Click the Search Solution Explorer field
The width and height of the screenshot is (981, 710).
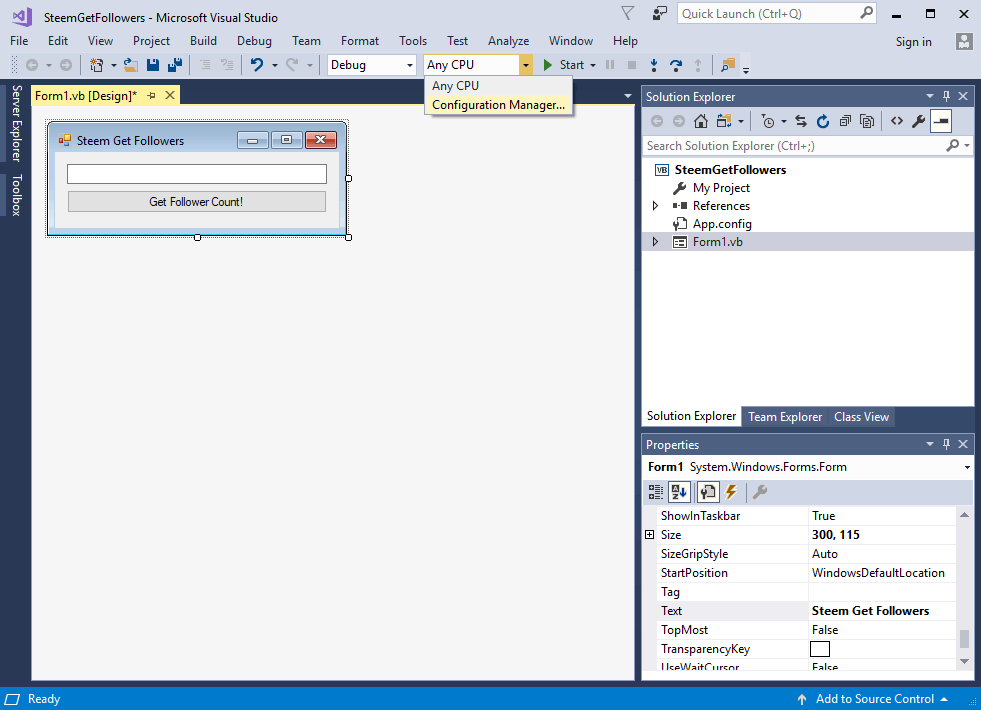click(x=795, y=146)
